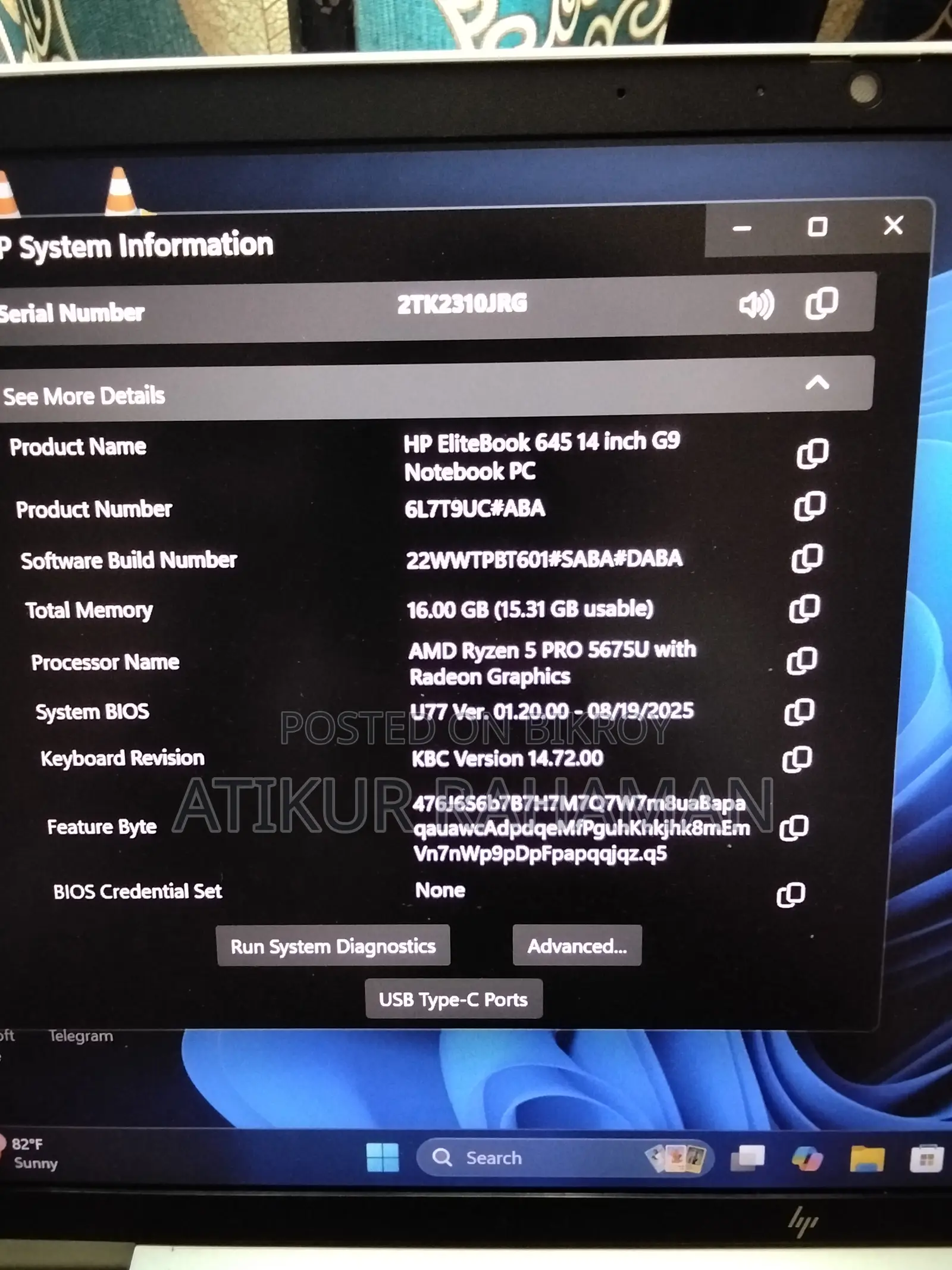Open the VLC cone desktop shortcut
952x1270 pixels.
121,190
